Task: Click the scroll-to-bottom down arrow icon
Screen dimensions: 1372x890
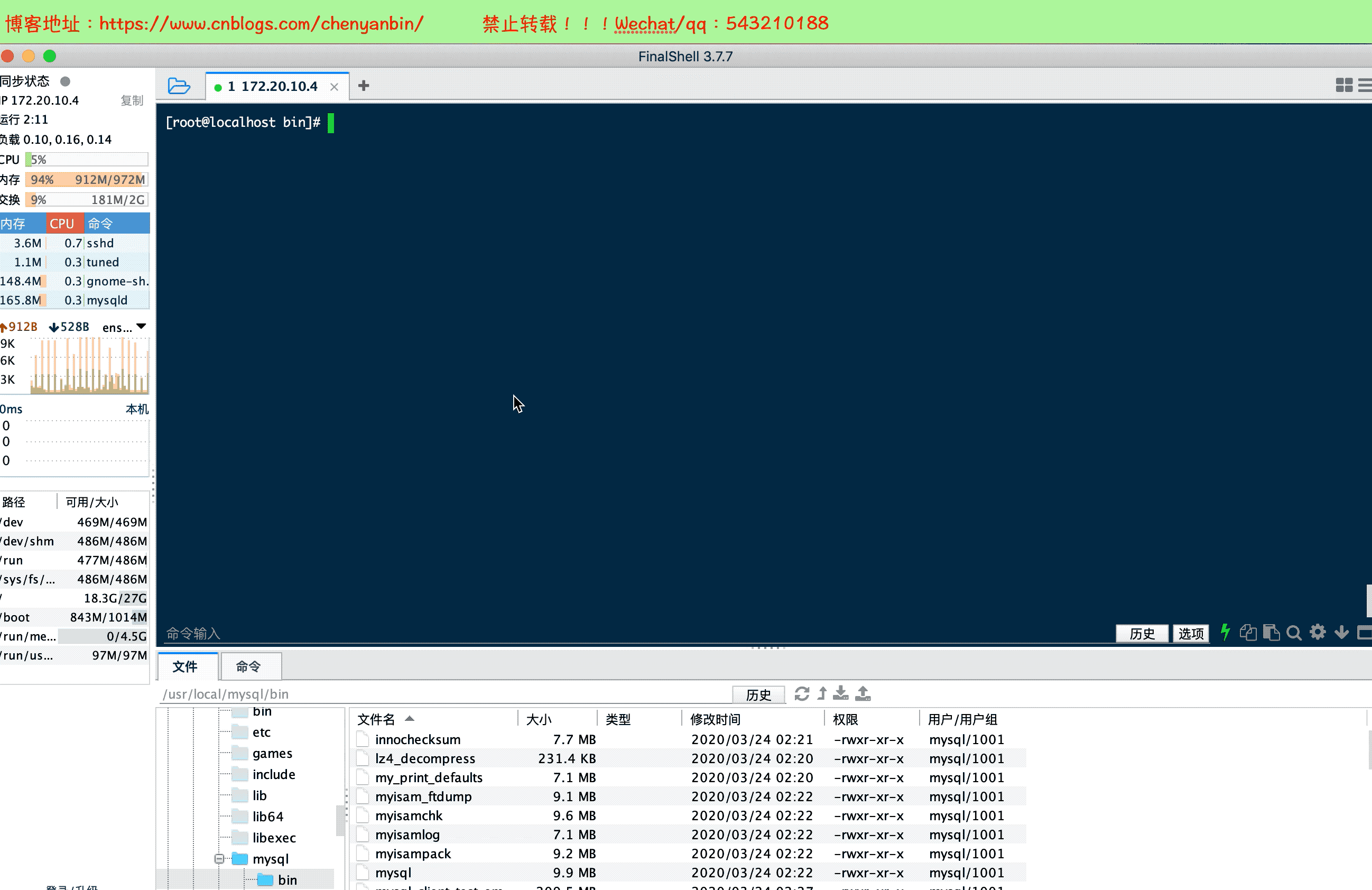Action: pos(1341,632)
